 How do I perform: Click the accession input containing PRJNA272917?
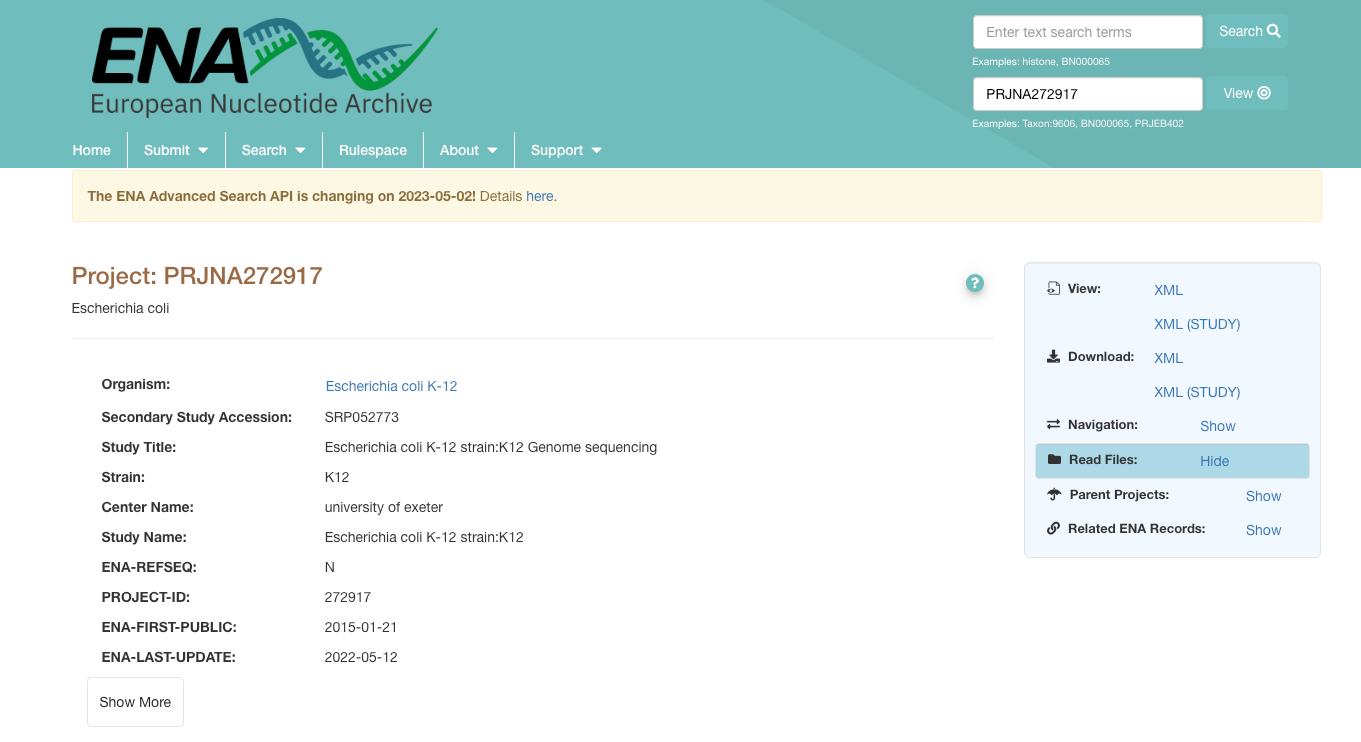click(x=1088, y=94)
